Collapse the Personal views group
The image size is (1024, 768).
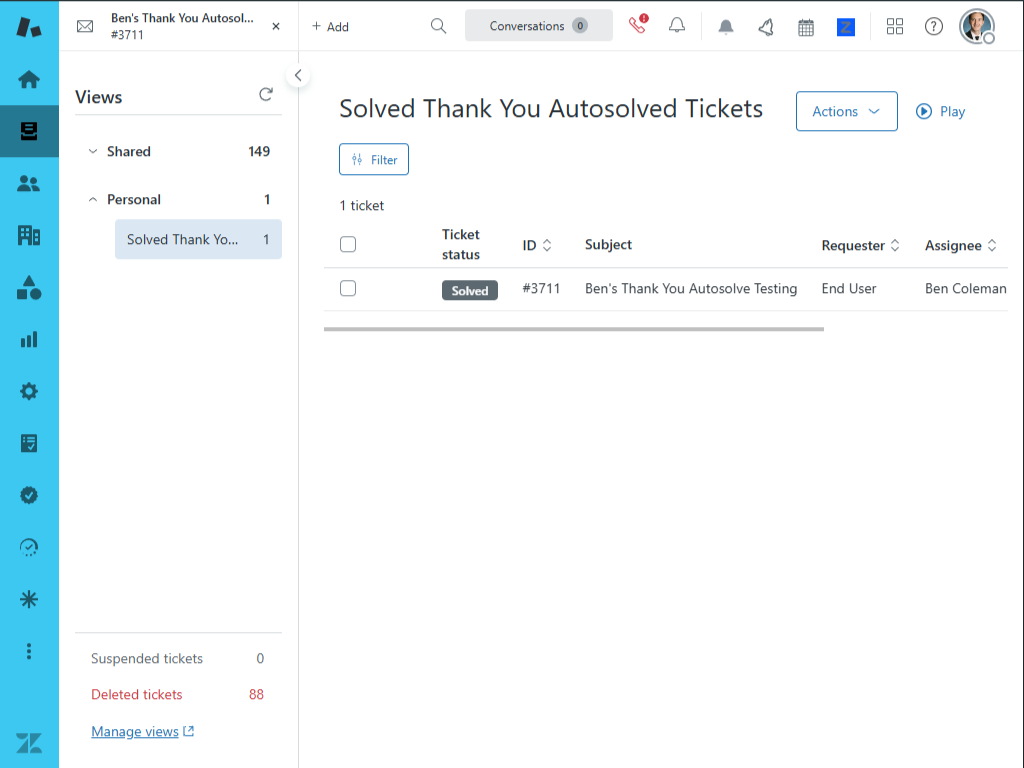pyautogui.click(x=94, y=199)
